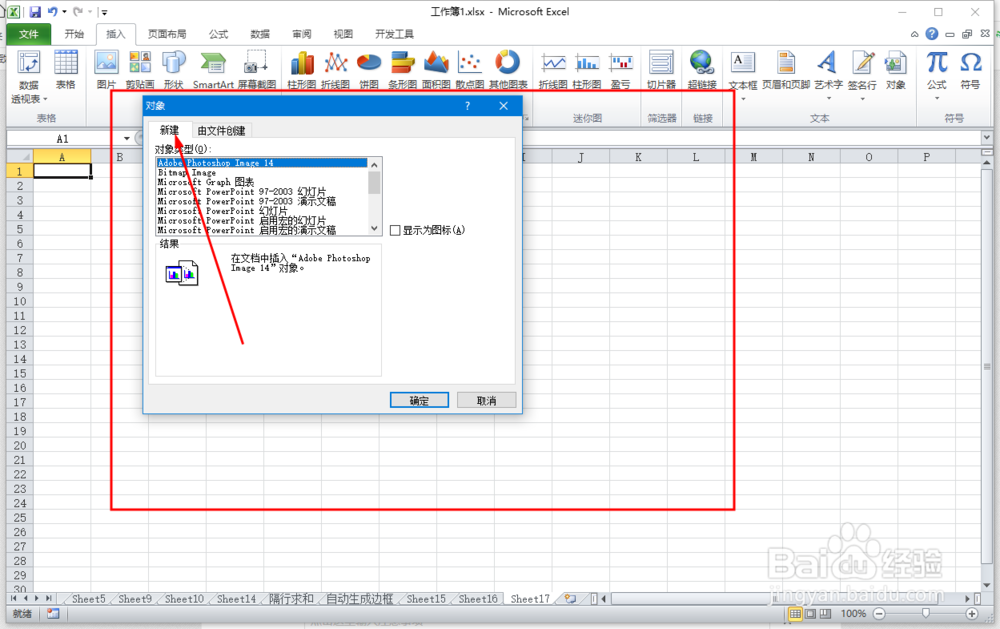Open the Shapes (形状) gallery
The image size is (1000, 629).
173,70
